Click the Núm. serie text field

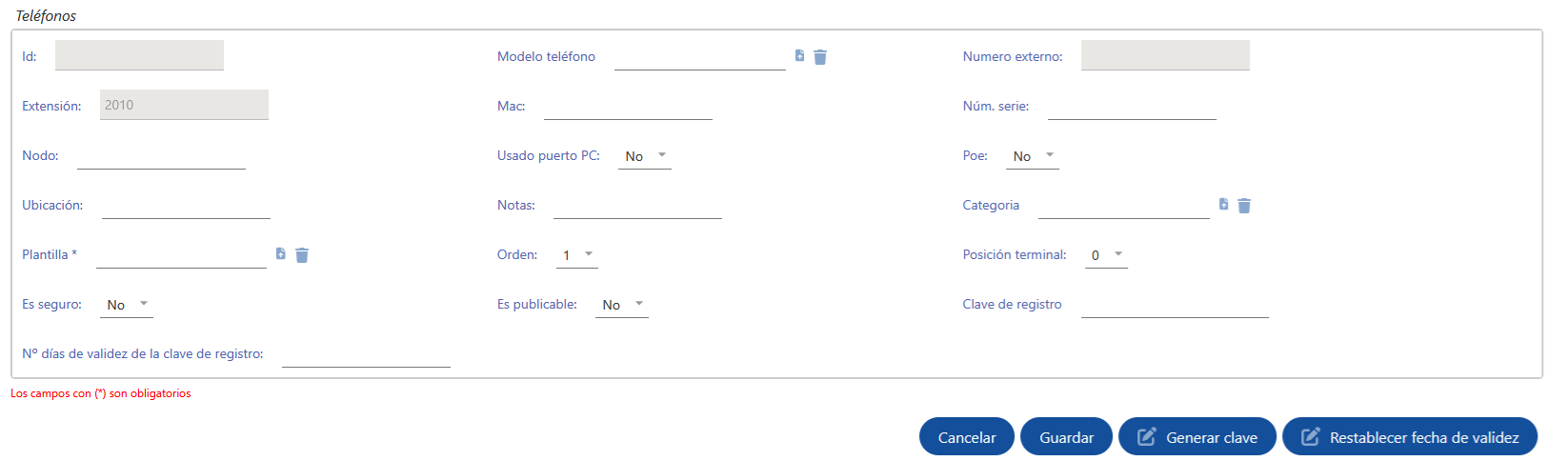tap(1132, 107)
